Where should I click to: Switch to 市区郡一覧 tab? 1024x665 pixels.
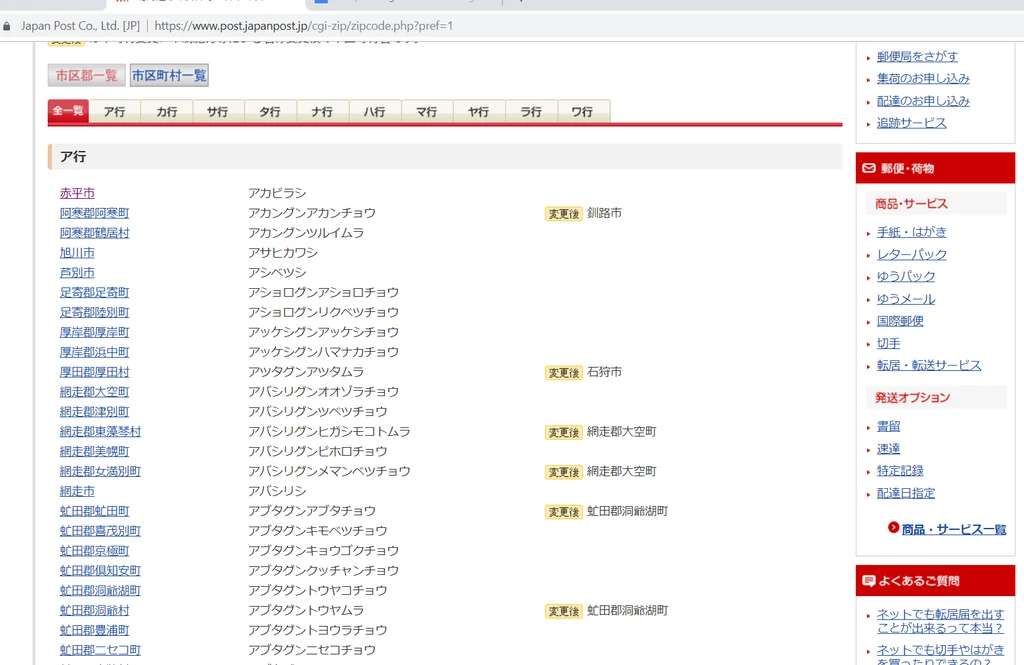point(86,76)
